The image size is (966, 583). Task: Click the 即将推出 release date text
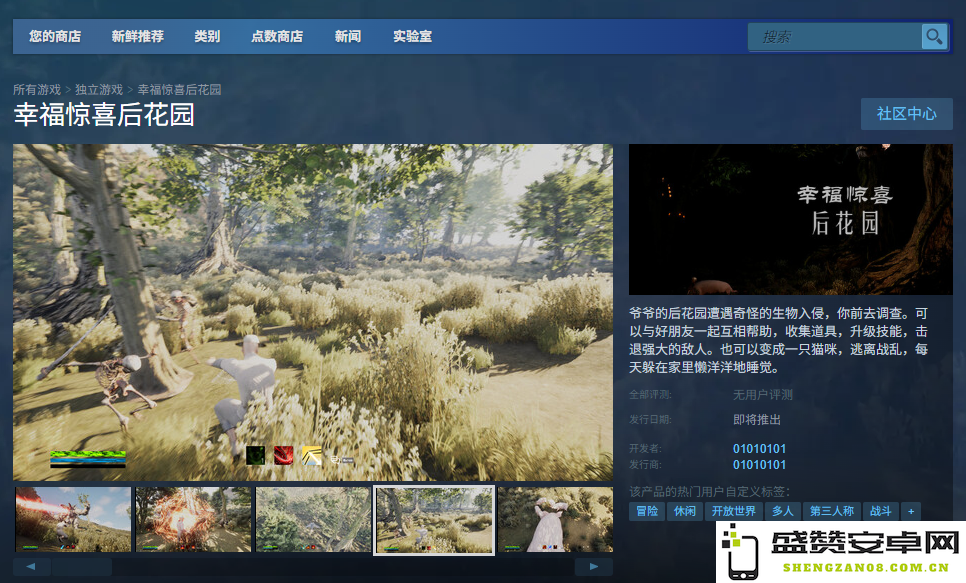pos(757,420)
